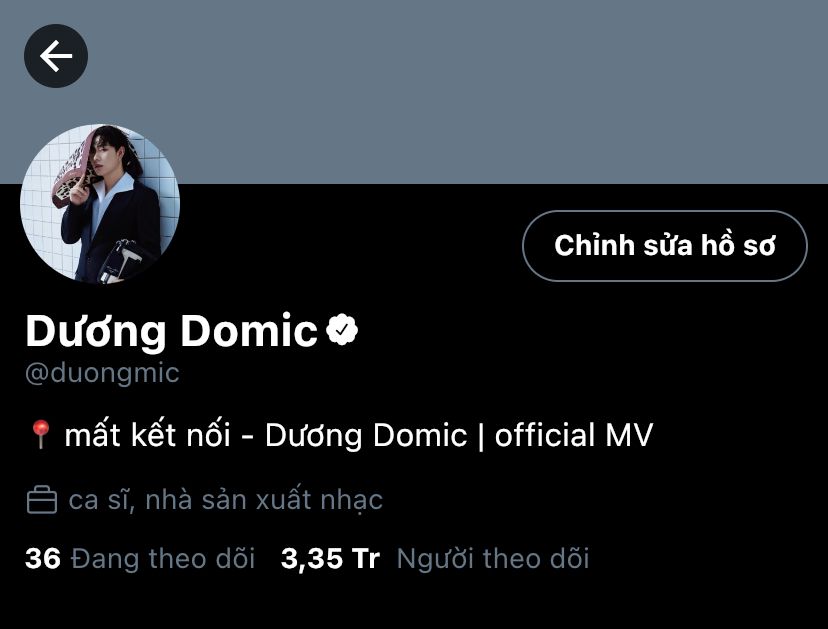Open the "Người theo dõi" followers list

click(493, 558)
